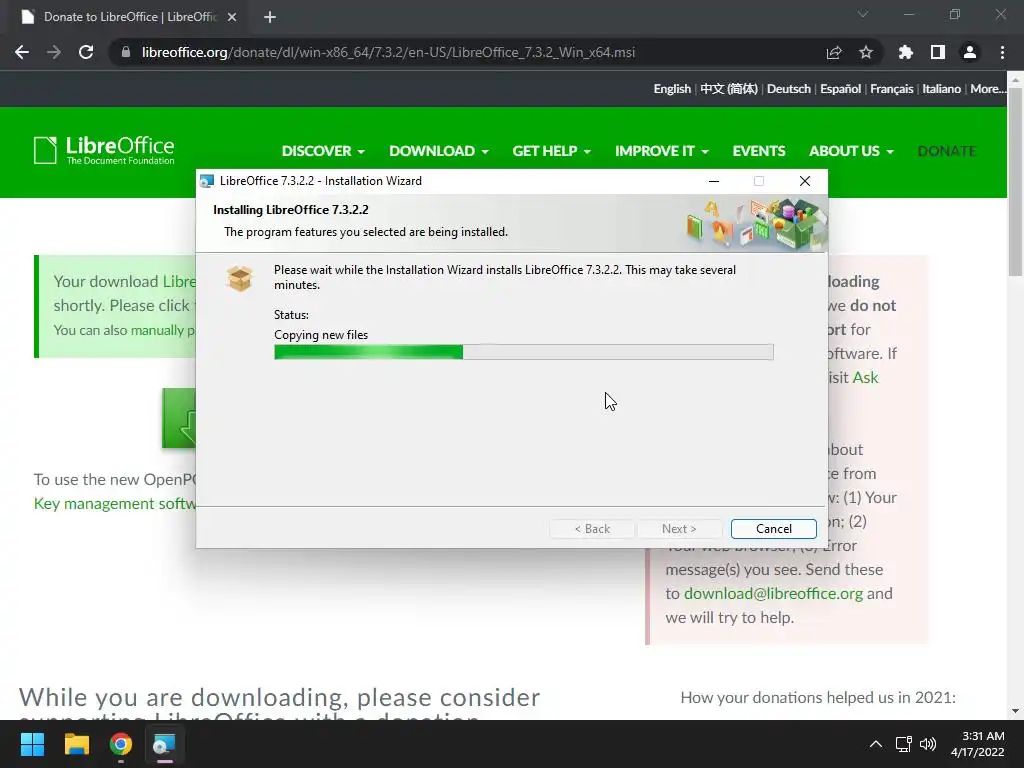Click the volume speaker tray icon
This screenshot has width=1024, height=768.
pyautogui.click(x=928, y=744)
